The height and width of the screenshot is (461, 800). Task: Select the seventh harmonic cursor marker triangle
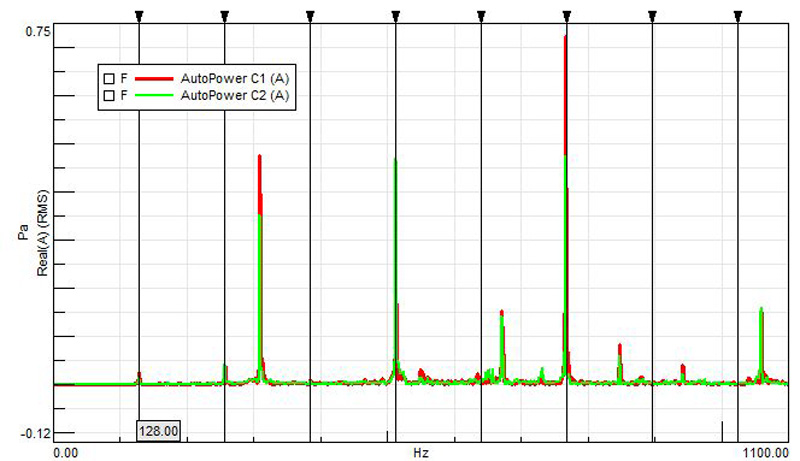(652, 16)
